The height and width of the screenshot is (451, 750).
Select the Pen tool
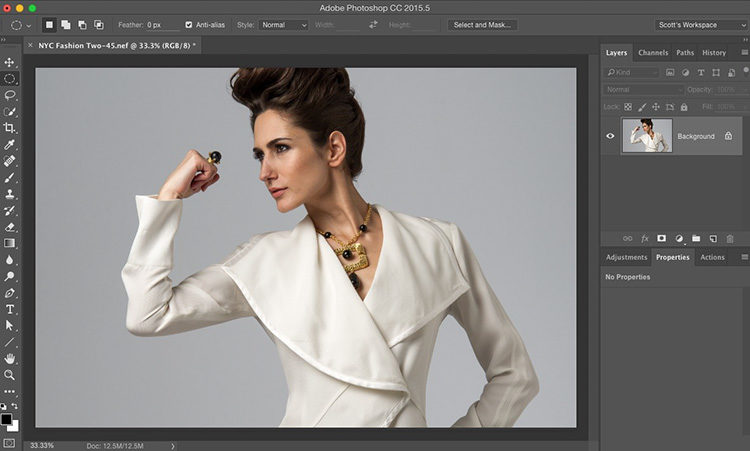pos(9,293)
